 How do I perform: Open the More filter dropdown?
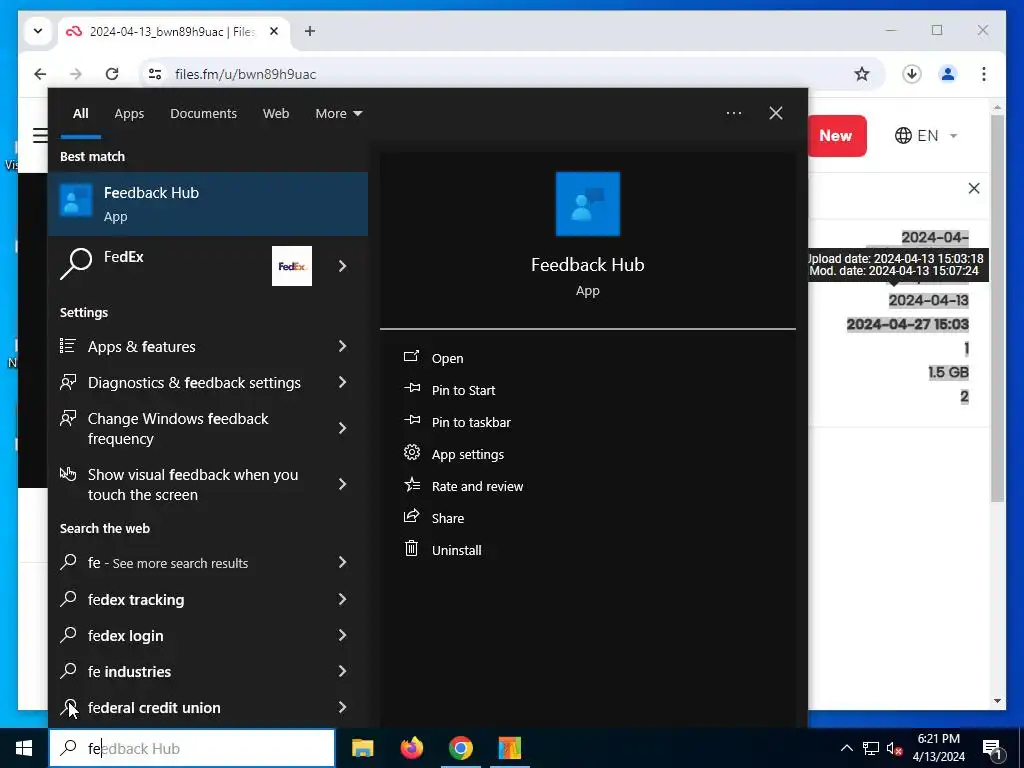(338, 113)
